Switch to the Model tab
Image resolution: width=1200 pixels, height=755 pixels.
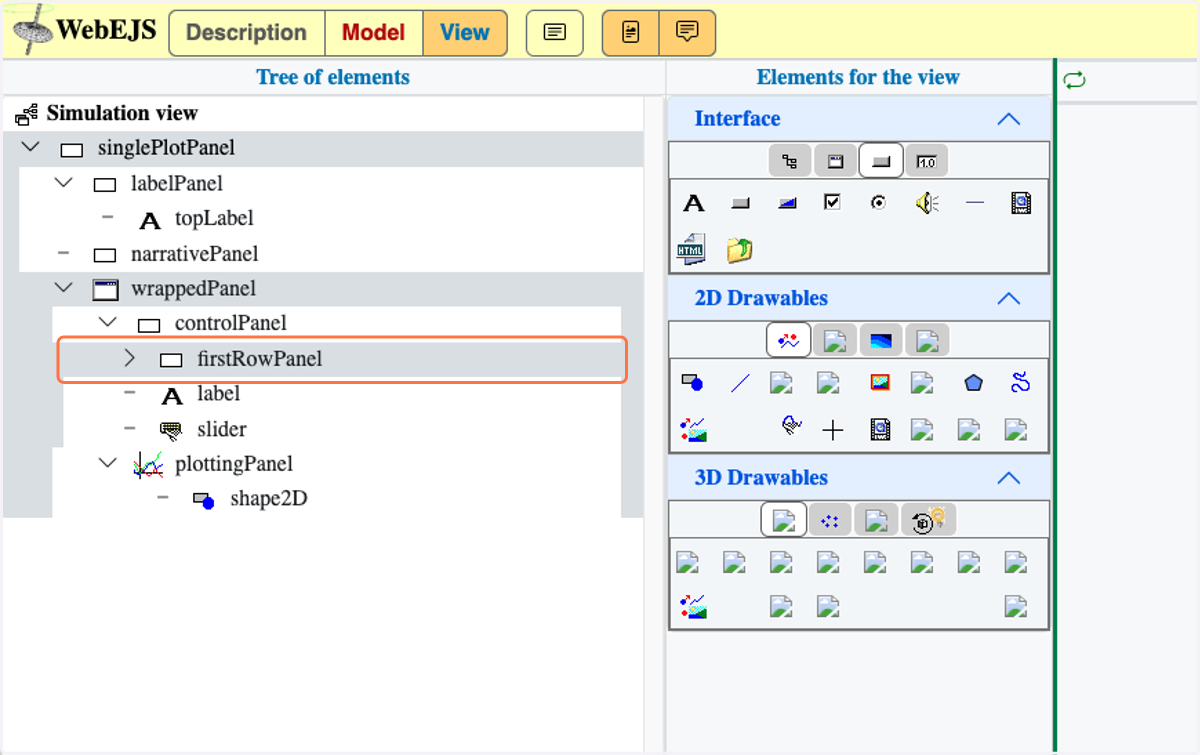(374, 32)
